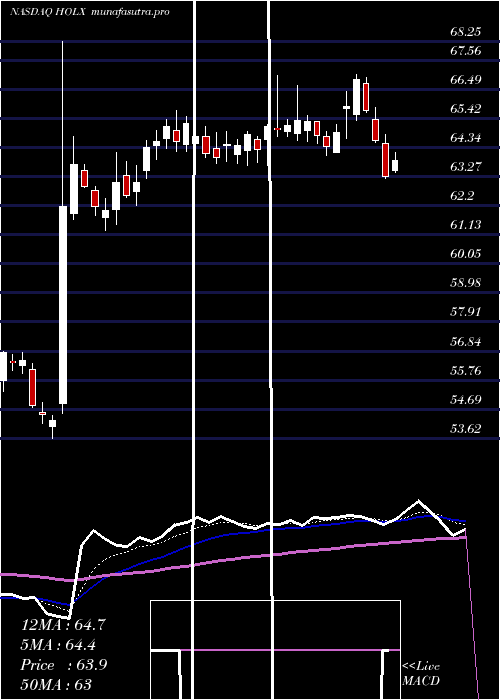Viewport: 500px width, 700px height.
Task: Click the 65.42 price axis label
Action: coord(466,108)
